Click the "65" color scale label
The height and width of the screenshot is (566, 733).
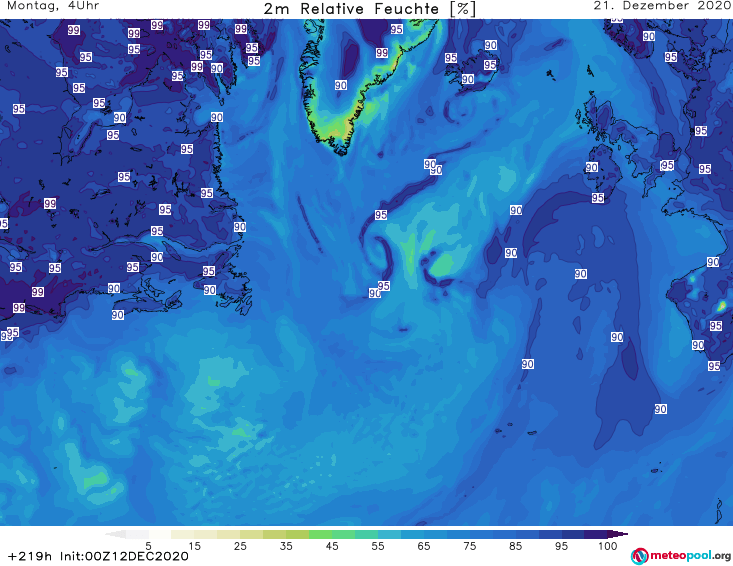pyautogui.click(x=424, y=546)
